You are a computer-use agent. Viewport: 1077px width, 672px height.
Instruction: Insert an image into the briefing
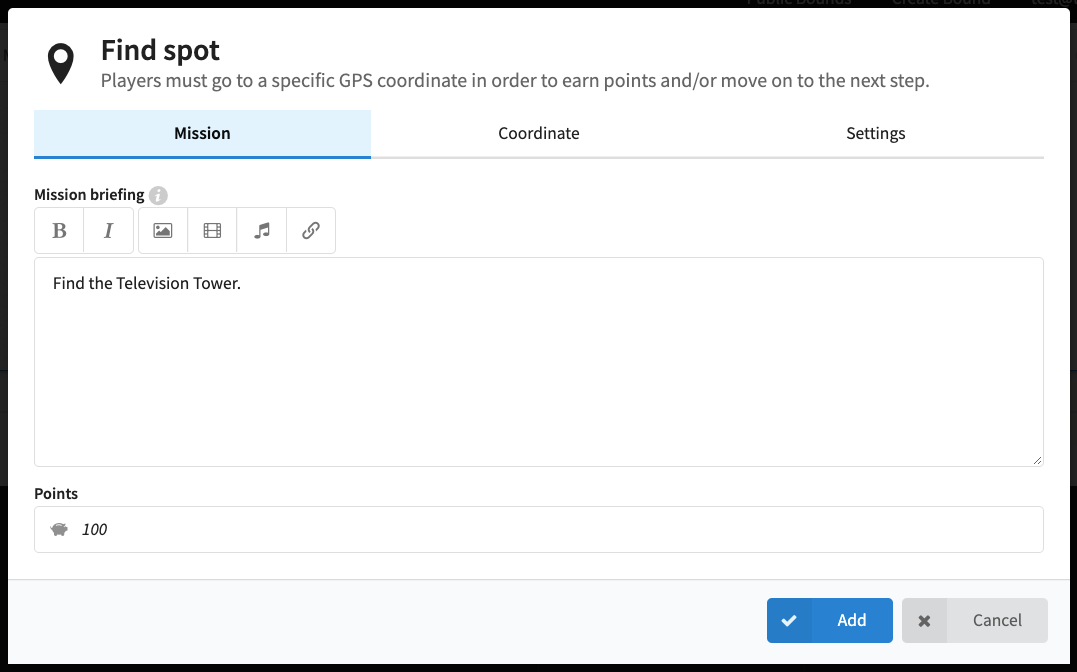[163, 231]
